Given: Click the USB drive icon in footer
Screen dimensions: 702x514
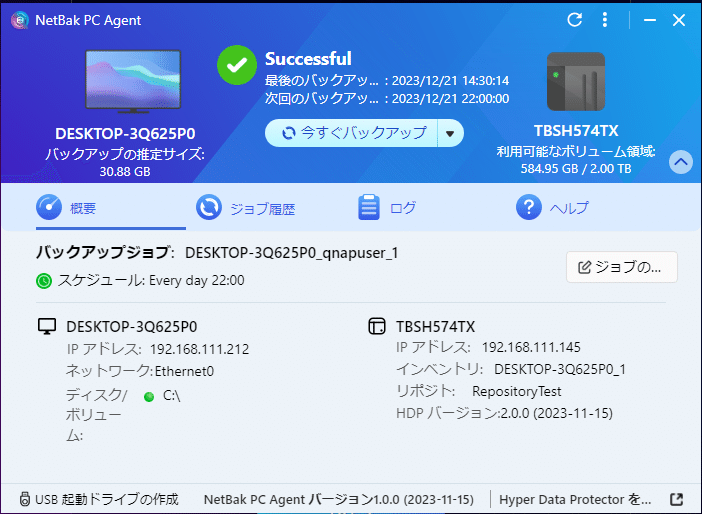Looking at the screenshot, I should (x=25, y=499).
